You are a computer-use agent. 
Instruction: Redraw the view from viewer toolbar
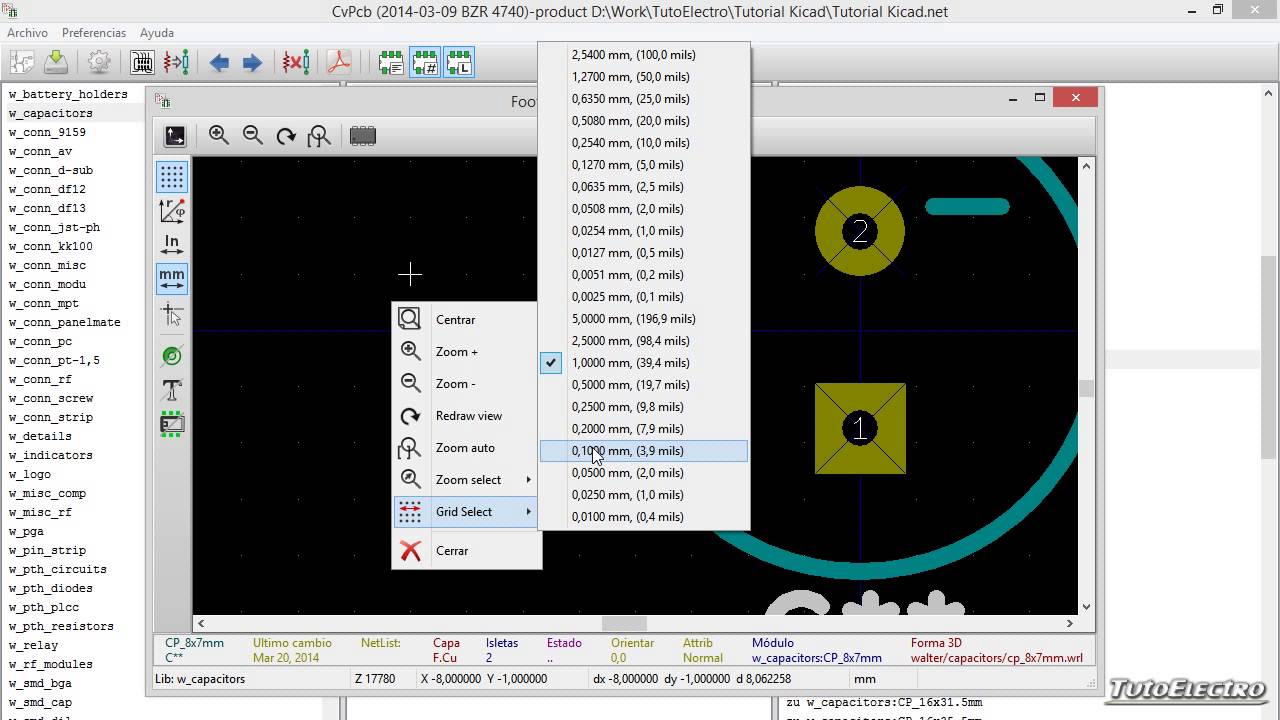pyautogui.click(x=286, y=136)
